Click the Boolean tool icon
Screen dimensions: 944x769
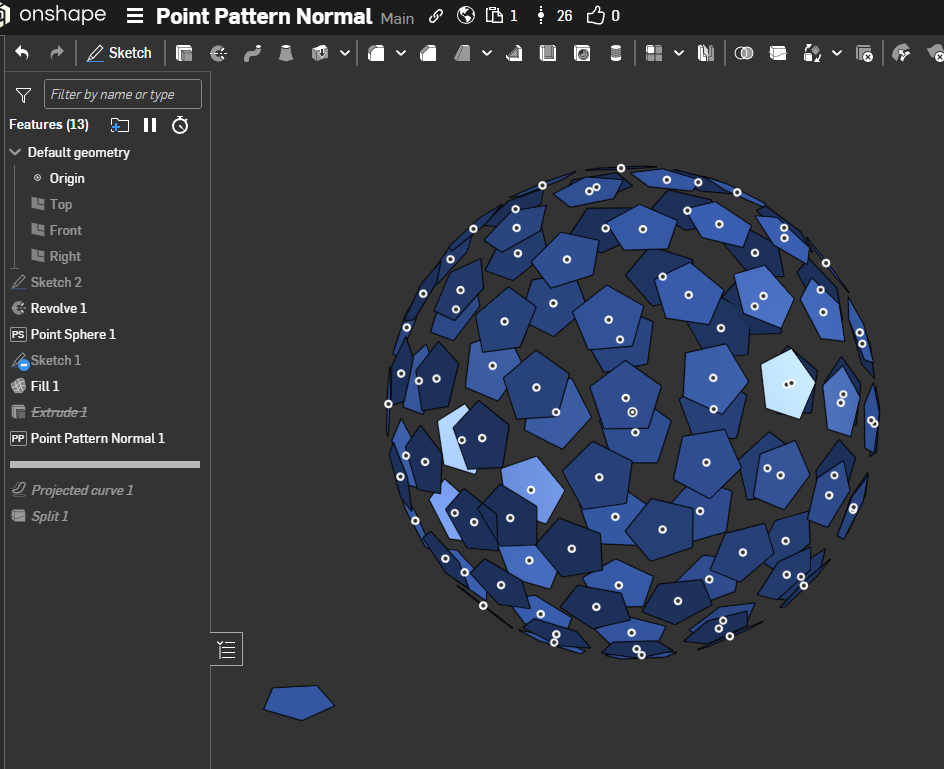[744, 53]
